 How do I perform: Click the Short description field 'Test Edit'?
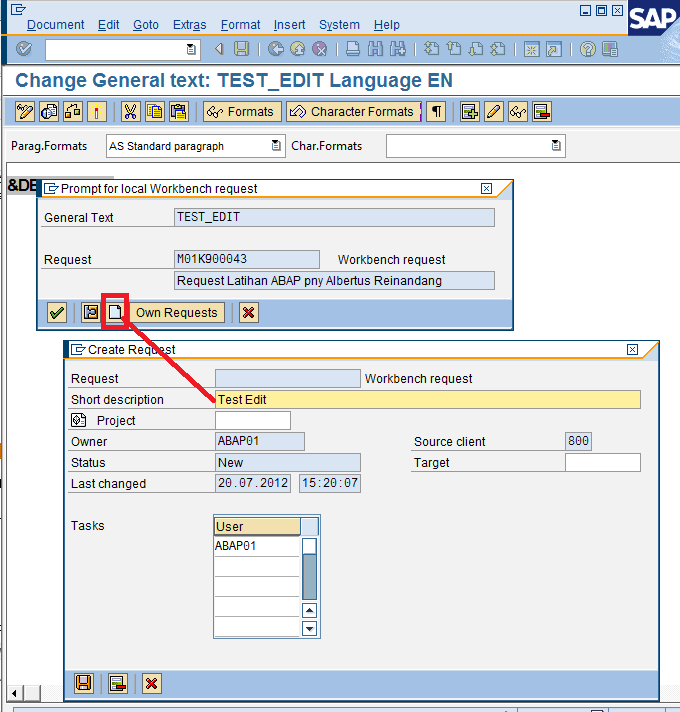click(x=428, y=400)
